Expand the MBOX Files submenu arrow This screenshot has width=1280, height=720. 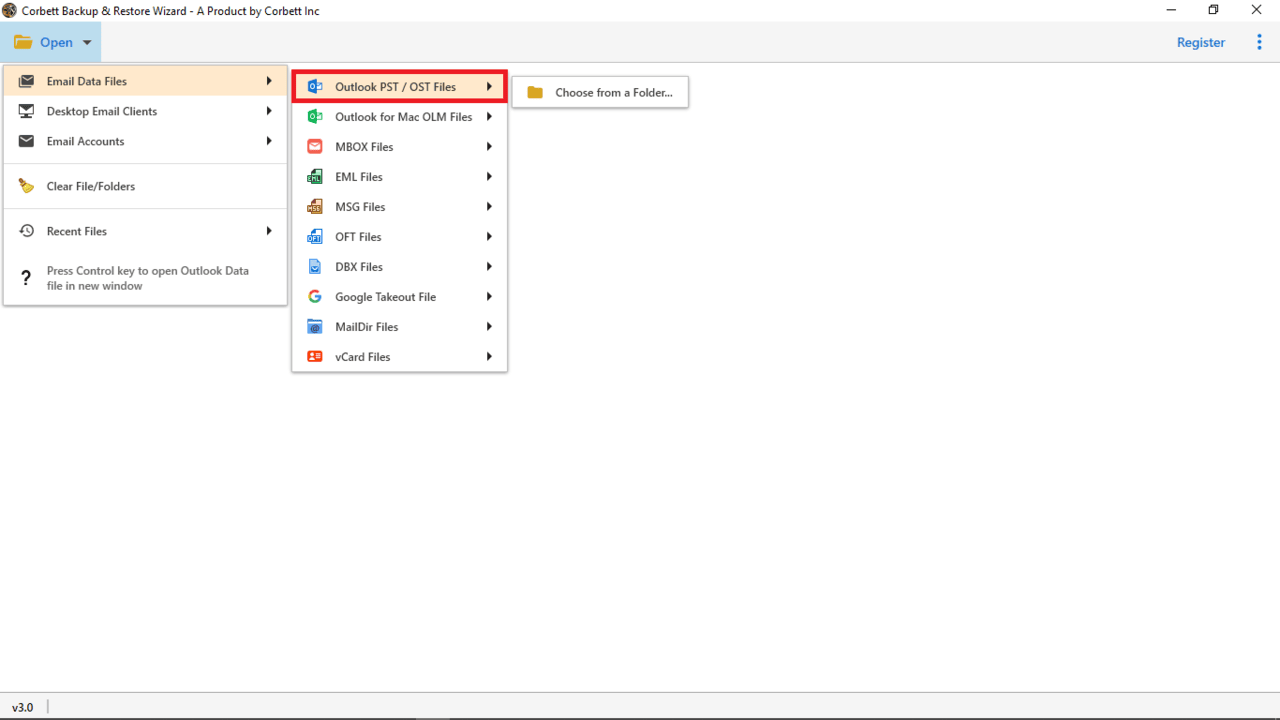coord(489,147)
